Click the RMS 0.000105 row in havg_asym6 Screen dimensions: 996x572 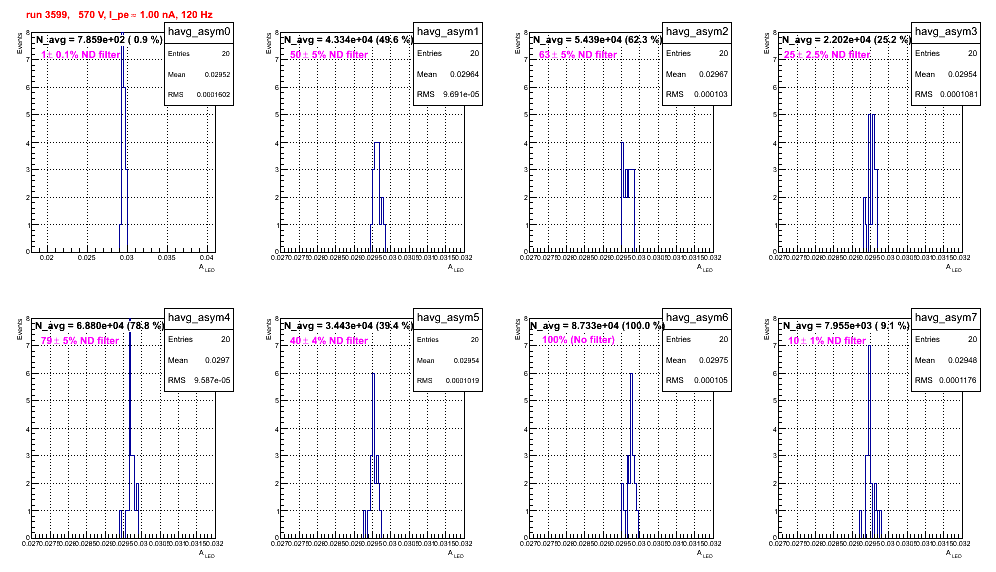click(697, 381)
